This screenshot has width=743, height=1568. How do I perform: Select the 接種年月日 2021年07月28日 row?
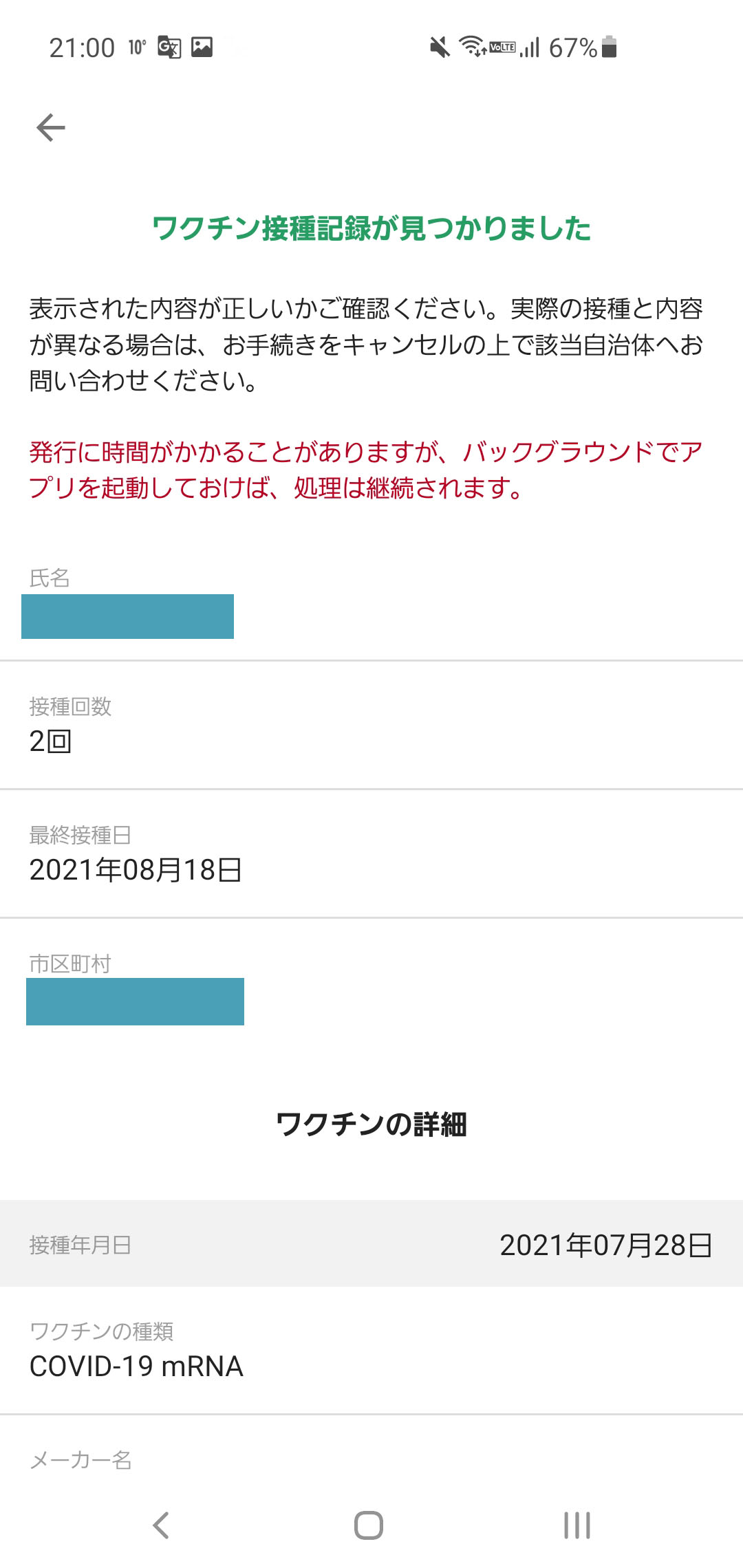tap(371, 1244)
